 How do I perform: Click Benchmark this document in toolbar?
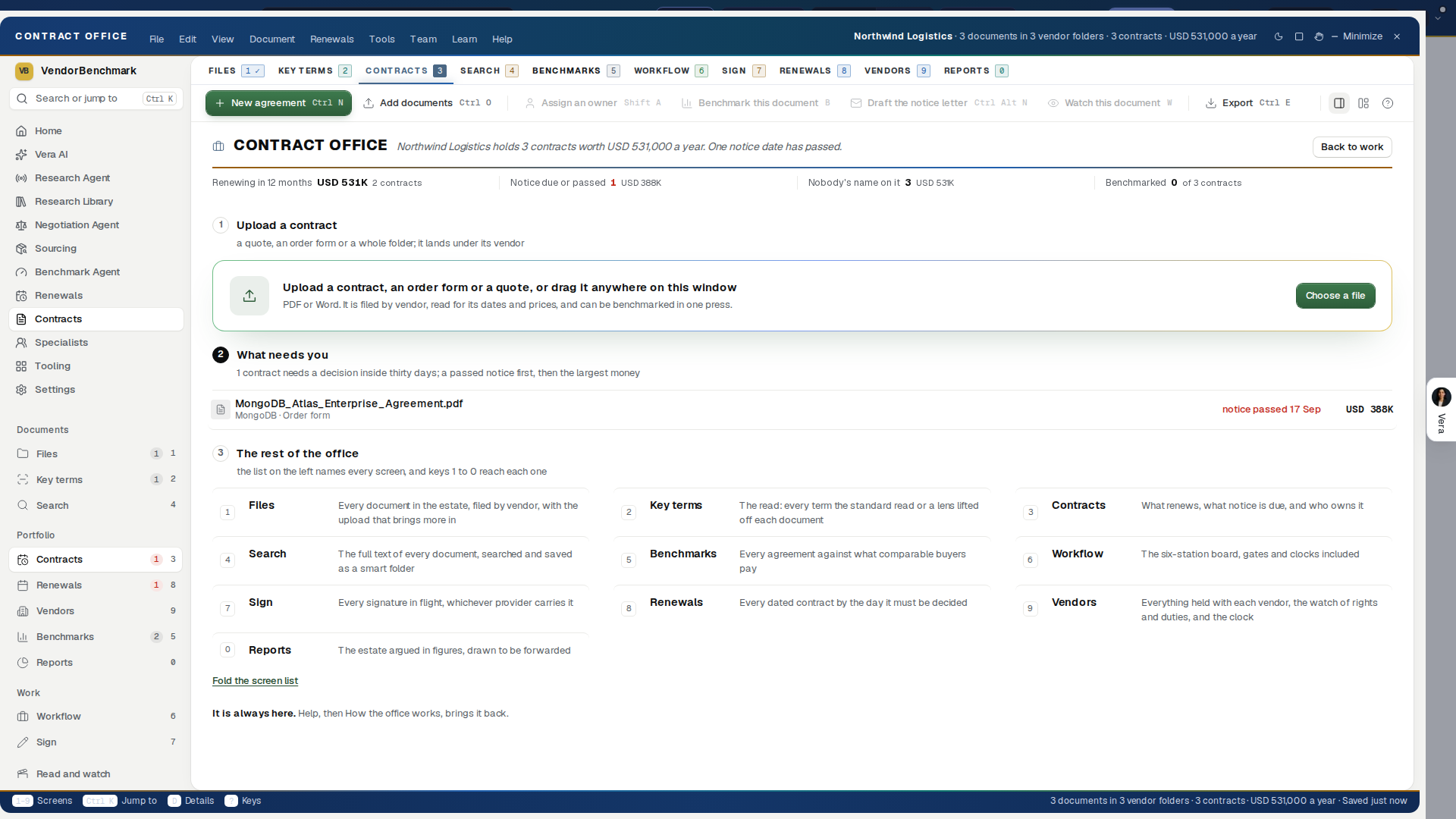point(756,103)
